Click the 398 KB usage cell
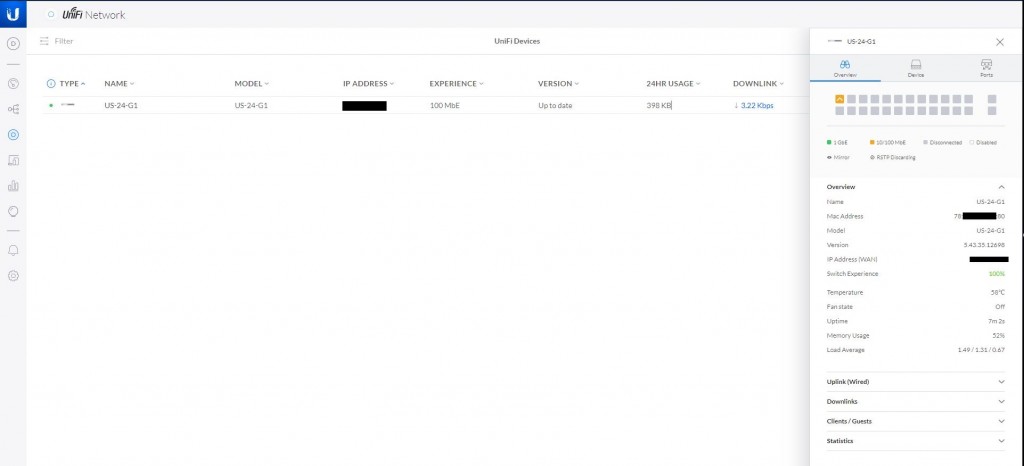This screenshot has width=1024, height=466. (659, 105)
